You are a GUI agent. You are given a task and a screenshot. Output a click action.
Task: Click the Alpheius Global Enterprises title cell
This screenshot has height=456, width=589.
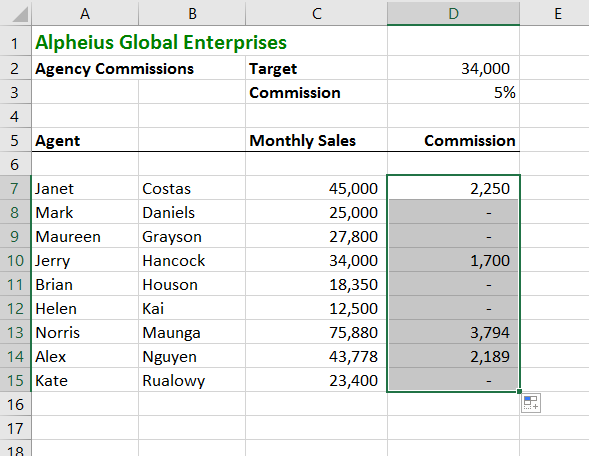click(x=161, y=42)
